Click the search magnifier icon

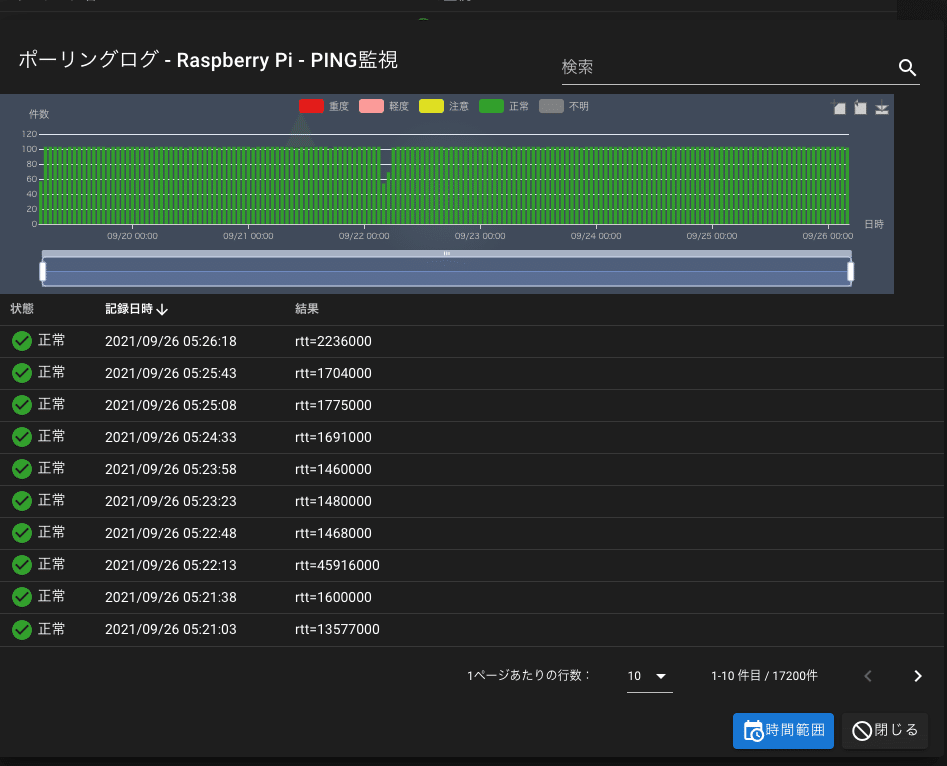[907, 67]
